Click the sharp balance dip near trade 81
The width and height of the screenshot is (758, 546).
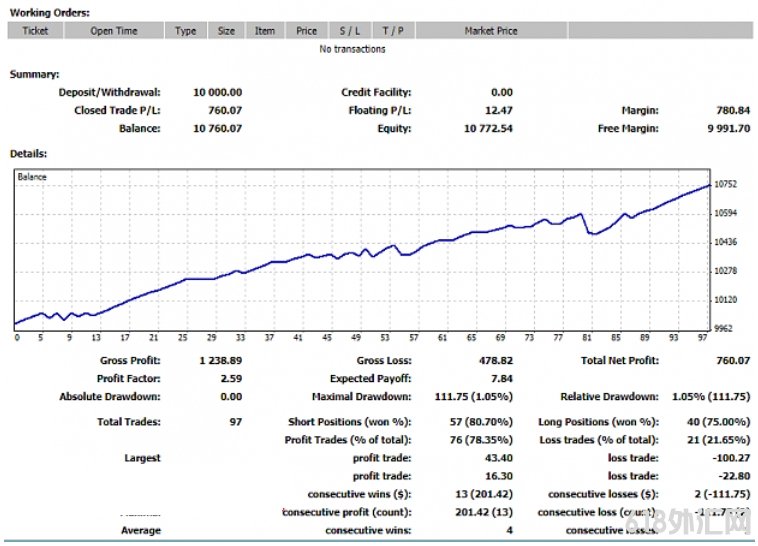[591, 233]
